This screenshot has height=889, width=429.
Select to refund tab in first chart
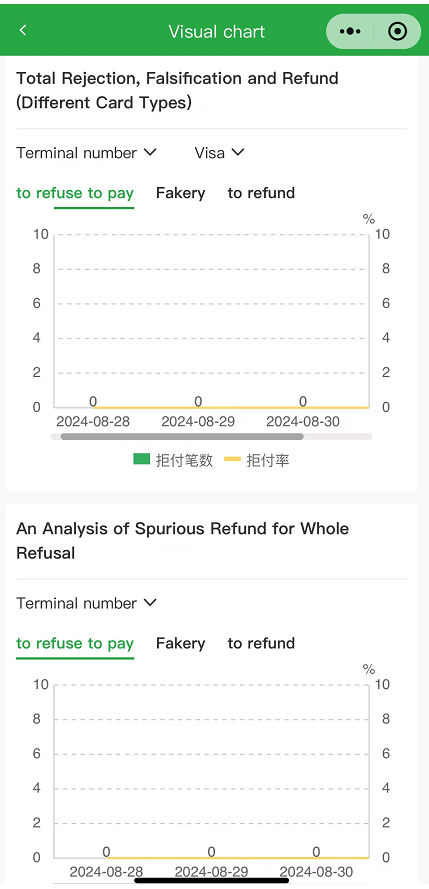tap(261, 193)
